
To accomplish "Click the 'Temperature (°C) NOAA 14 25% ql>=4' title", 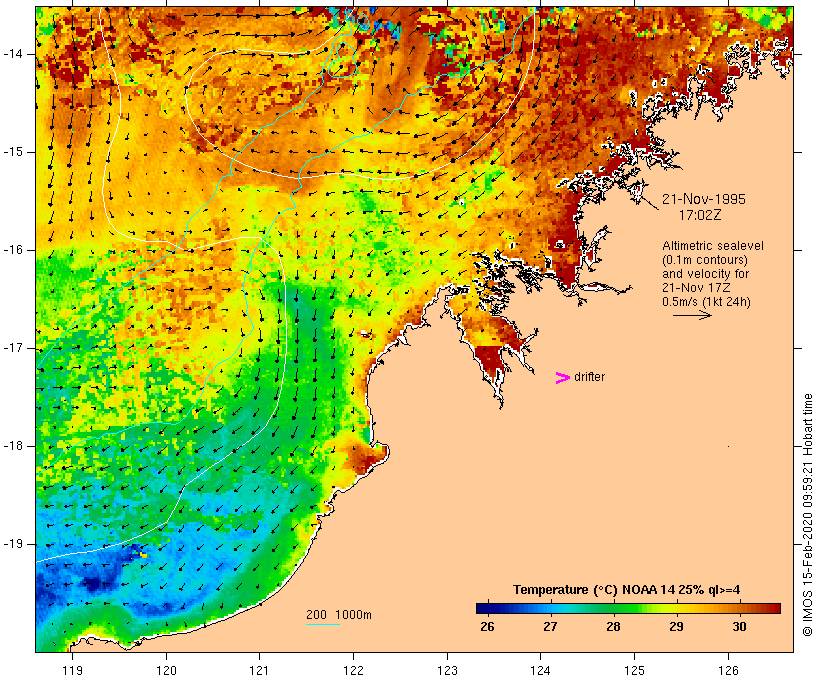I will [627, 590].
